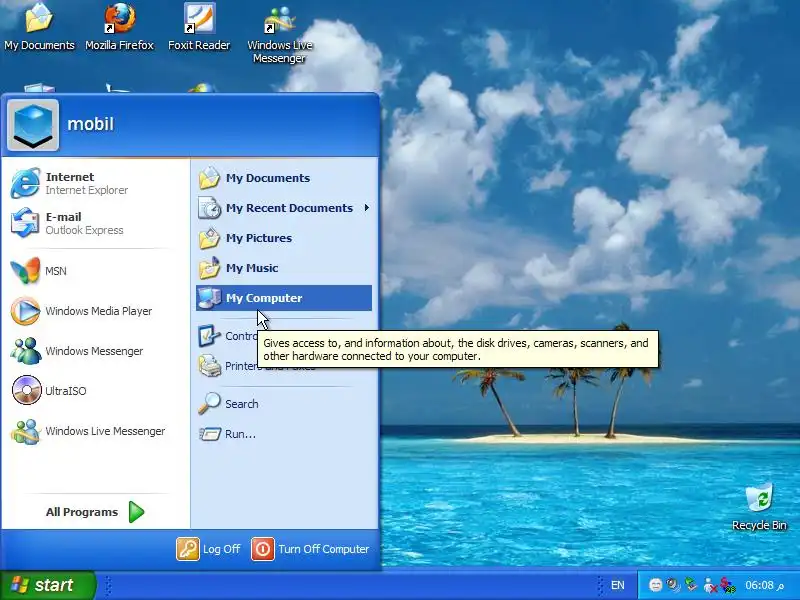Open Foxit Reader desktop shortcut

pos(199,27)
